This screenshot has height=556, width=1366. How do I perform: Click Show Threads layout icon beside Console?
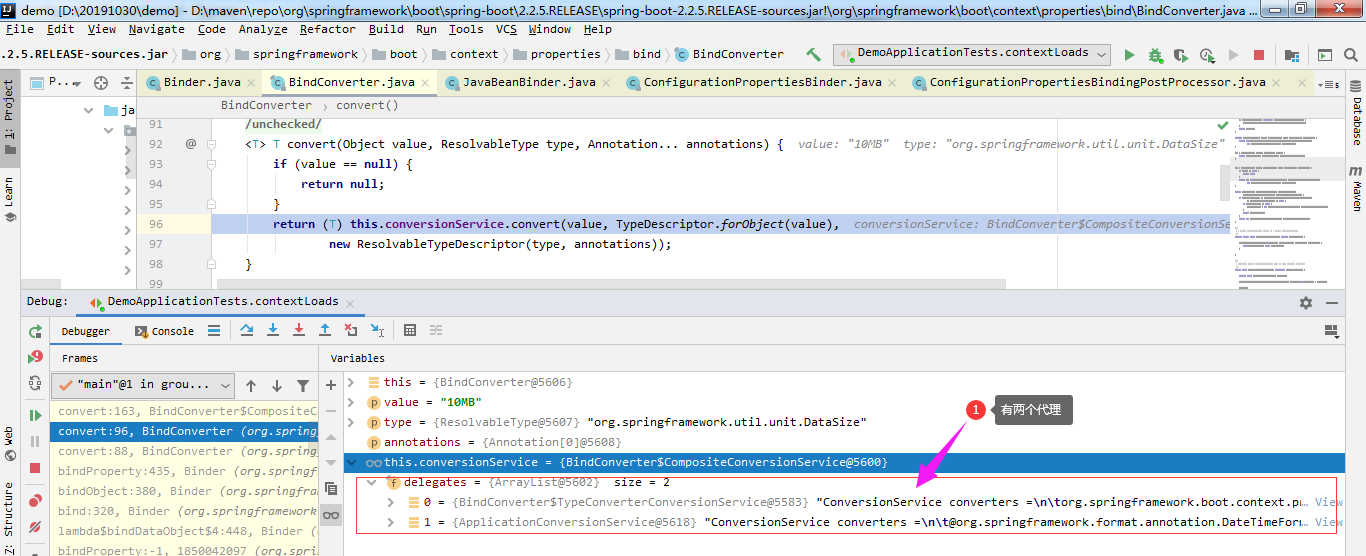point(214,330)
